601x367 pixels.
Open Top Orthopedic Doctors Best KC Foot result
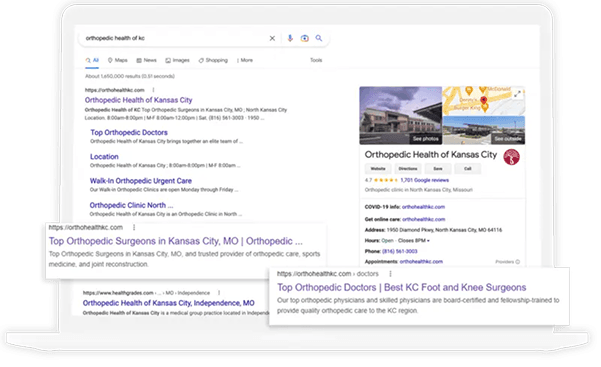click(x=401, y=288)
